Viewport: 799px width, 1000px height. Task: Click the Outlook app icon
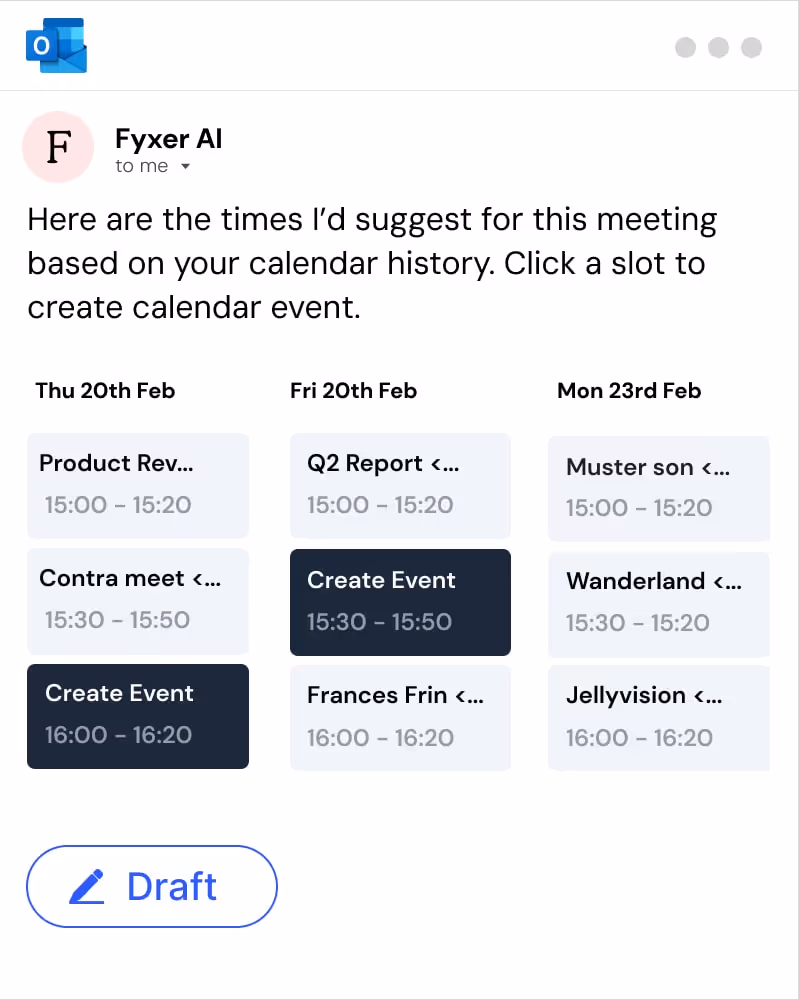56,47
